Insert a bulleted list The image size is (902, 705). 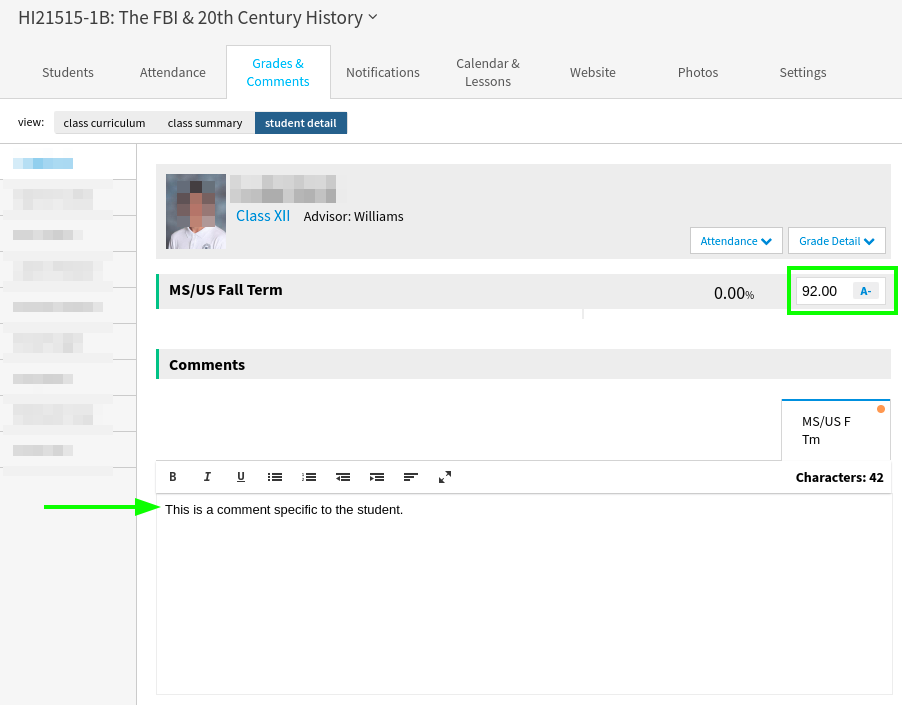click(275, 477)
